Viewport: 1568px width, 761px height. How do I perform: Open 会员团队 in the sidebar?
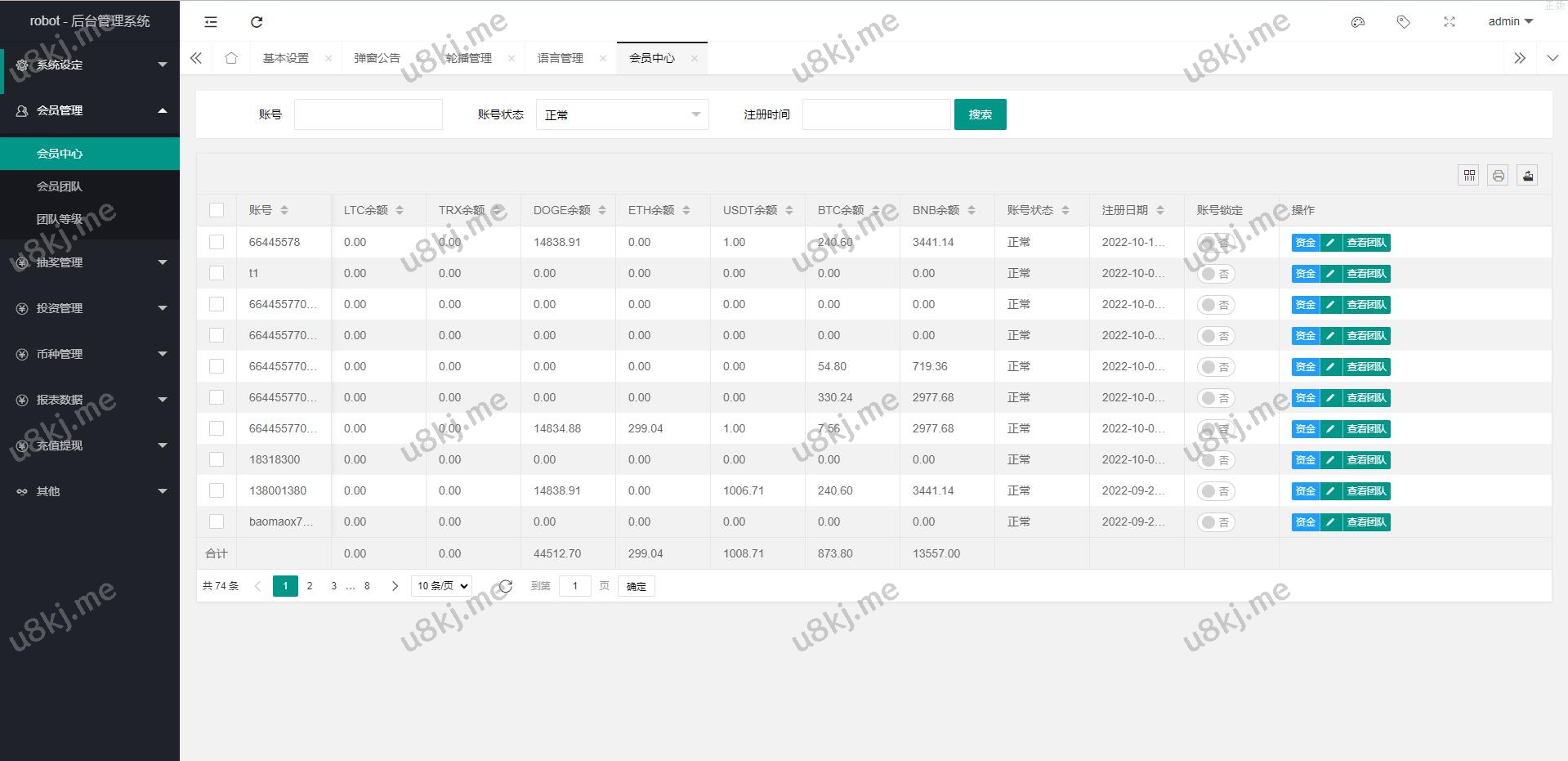click(x=60, y=186)
